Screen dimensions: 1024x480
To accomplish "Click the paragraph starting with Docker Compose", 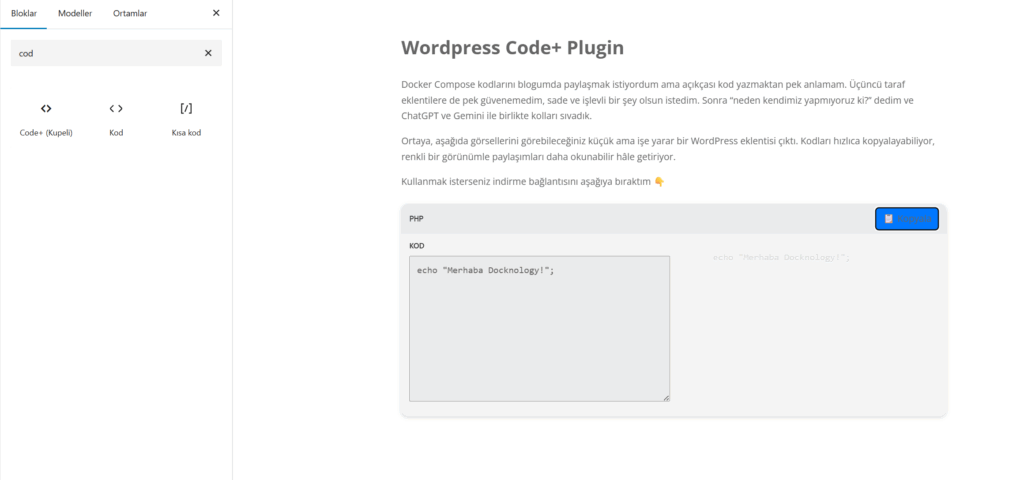I will pyautogui.click(x=660, y=100).
